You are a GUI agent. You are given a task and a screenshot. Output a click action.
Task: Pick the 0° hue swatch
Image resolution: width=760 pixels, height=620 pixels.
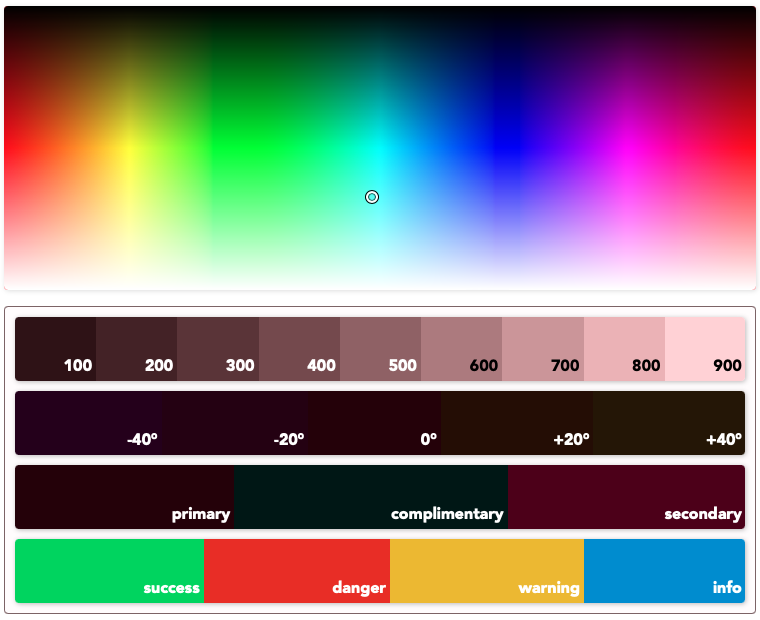375,423
